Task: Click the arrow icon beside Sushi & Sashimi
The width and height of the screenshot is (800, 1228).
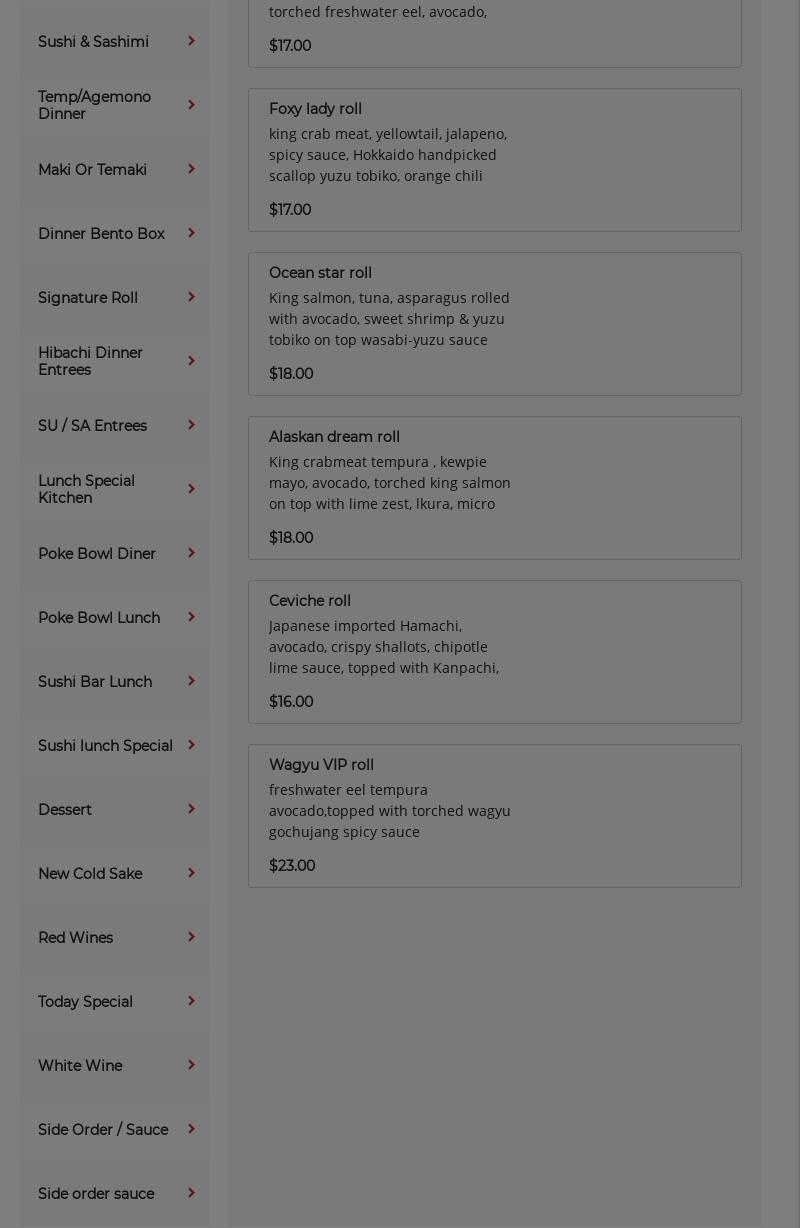Action: (x=191, y=41)
